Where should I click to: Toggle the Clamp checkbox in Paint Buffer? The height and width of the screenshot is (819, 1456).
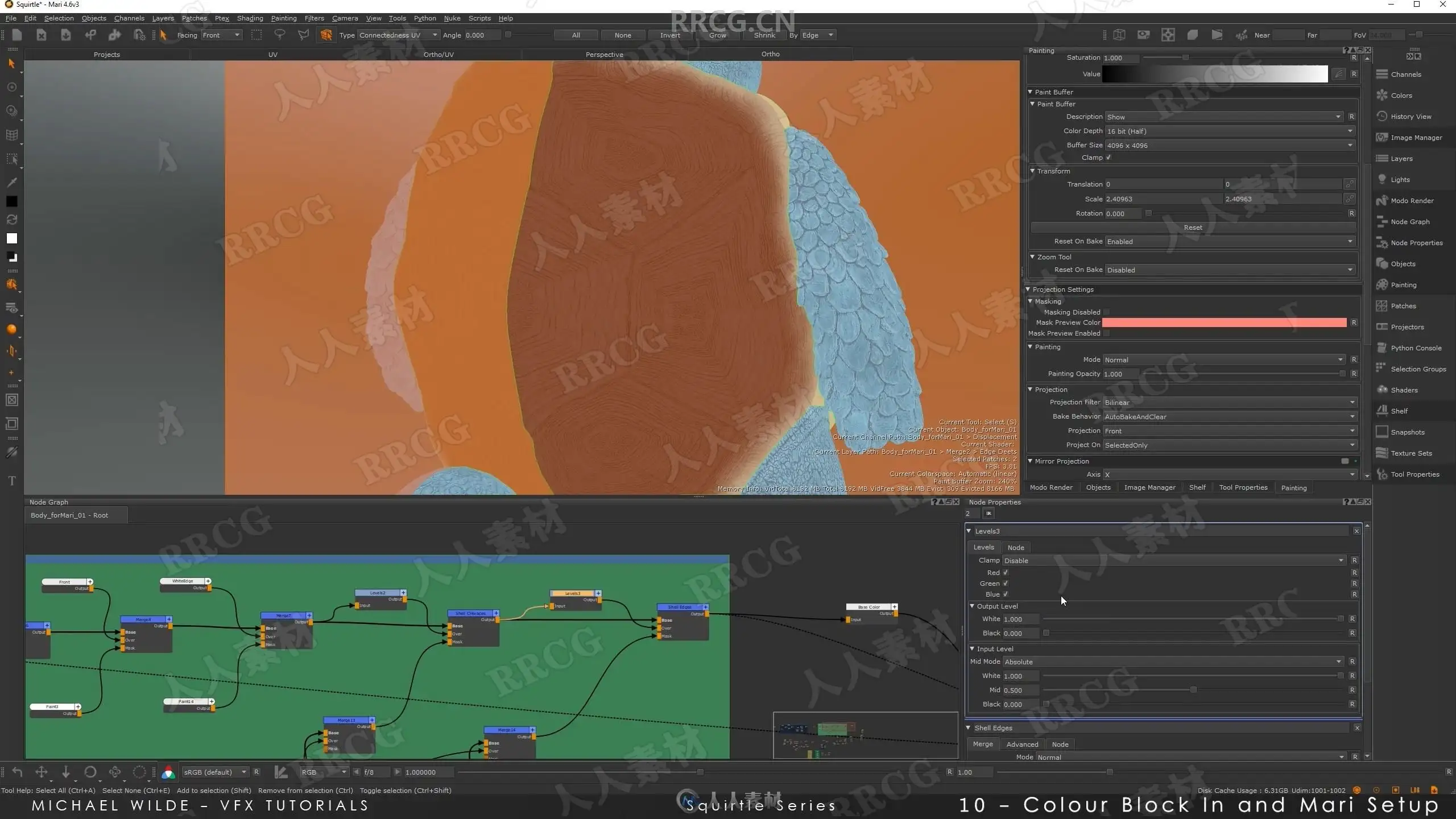(1108, 158)
